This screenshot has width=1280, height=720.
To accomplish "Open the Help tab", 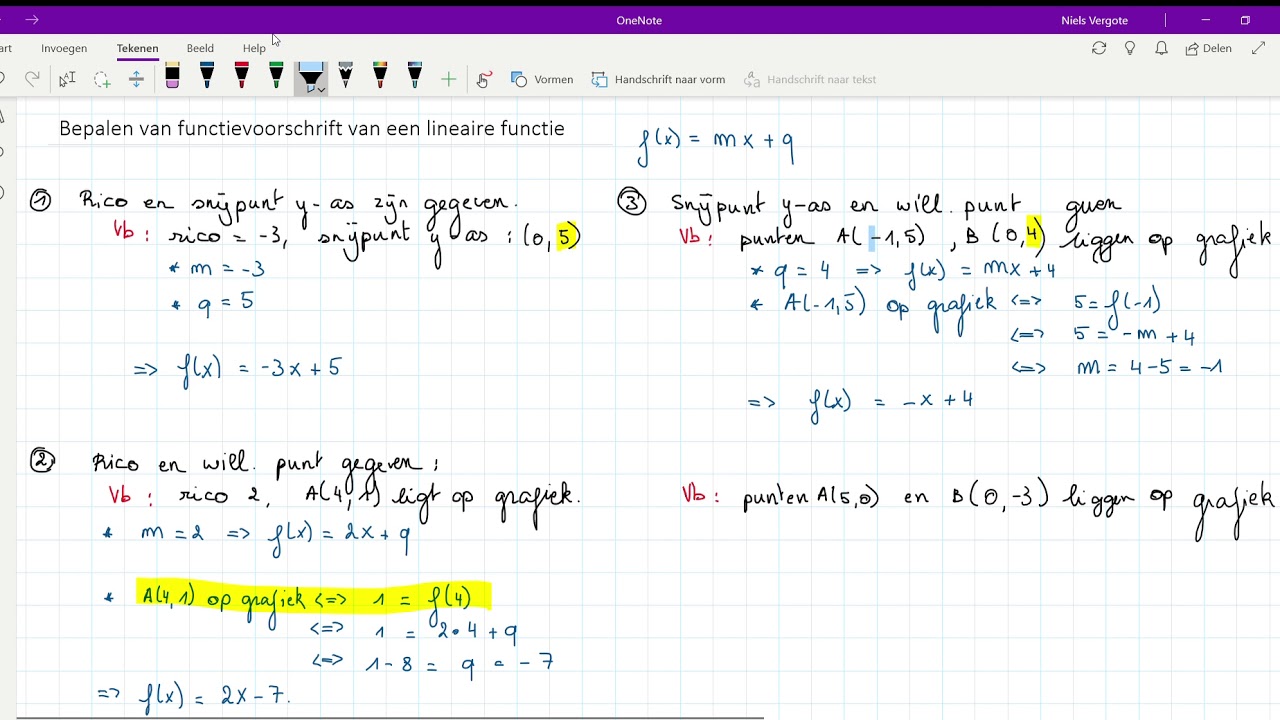I will [254, 48].
